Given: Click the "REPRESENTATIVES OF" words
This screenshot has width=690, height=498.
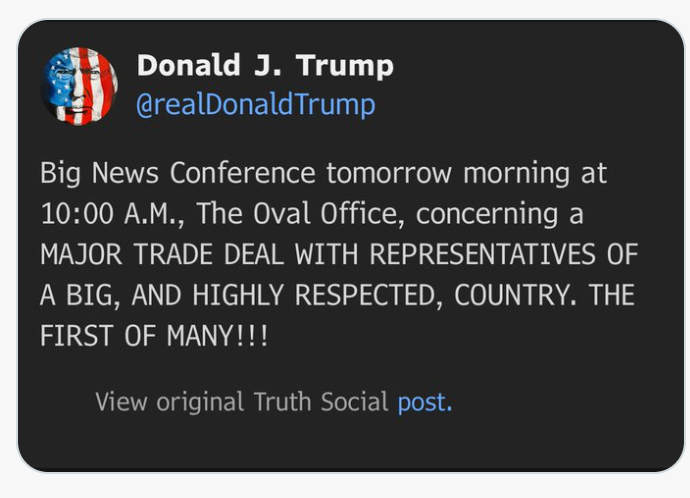Looking at the screenshot, I should pos(503,254).
